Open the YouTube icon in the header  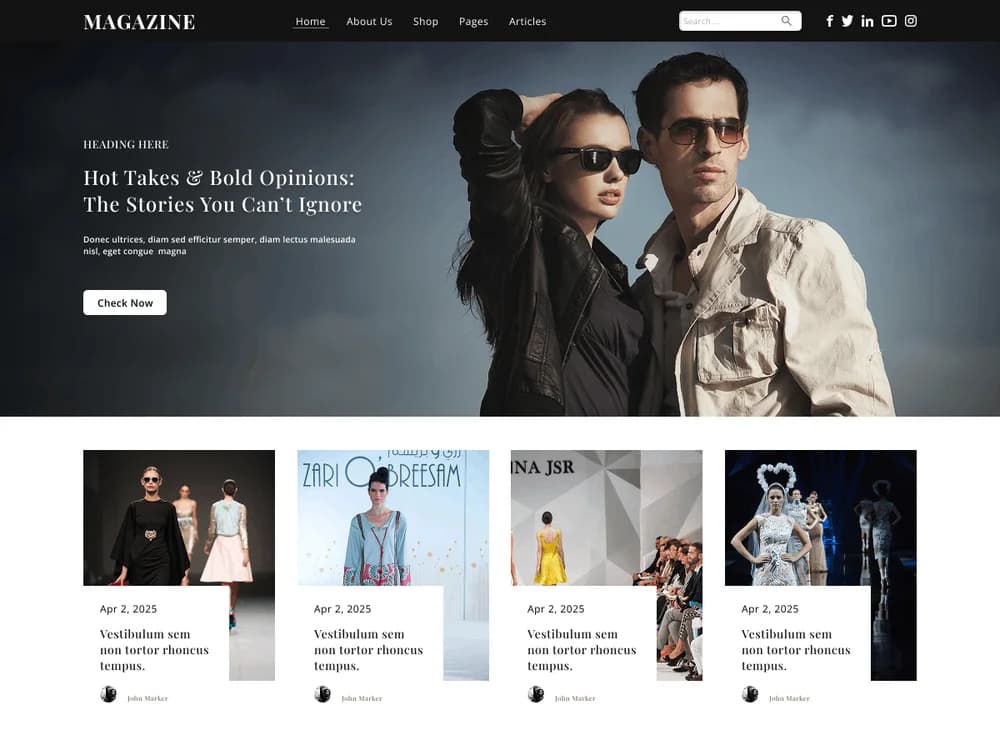point(888,20)
